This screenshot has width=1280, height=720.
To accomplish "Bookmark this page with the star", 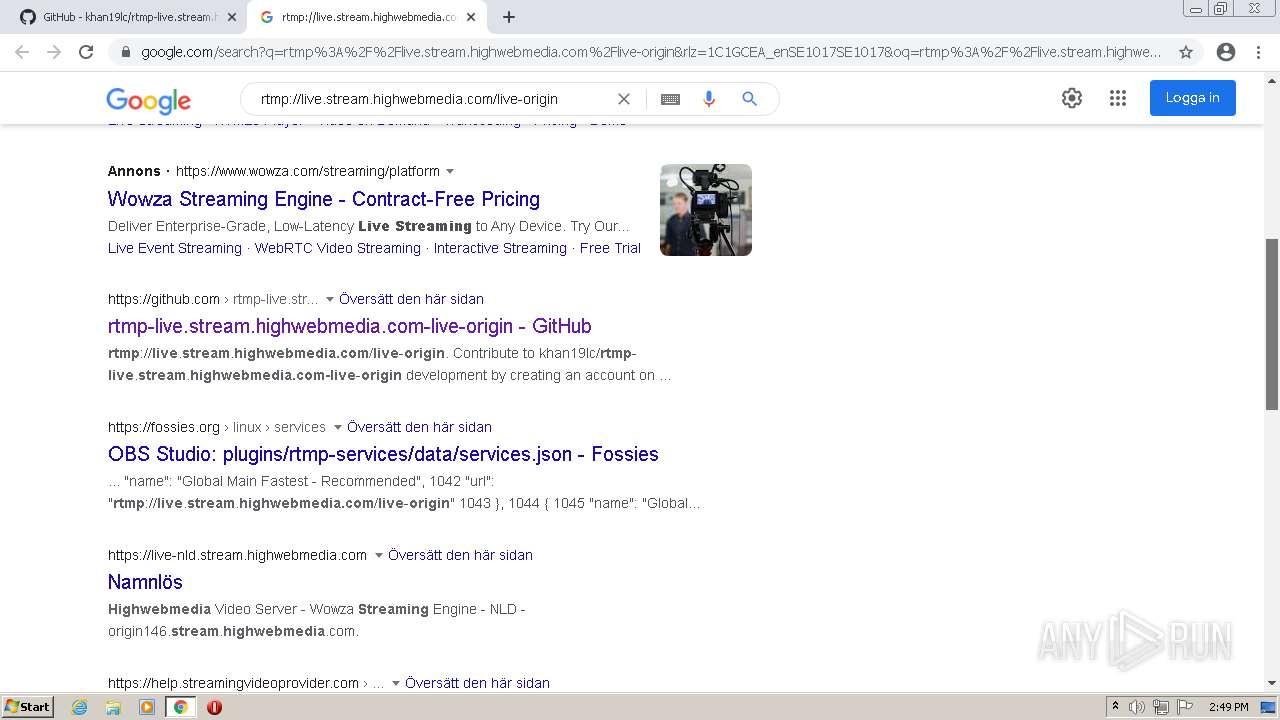I will click(1186, 52).
